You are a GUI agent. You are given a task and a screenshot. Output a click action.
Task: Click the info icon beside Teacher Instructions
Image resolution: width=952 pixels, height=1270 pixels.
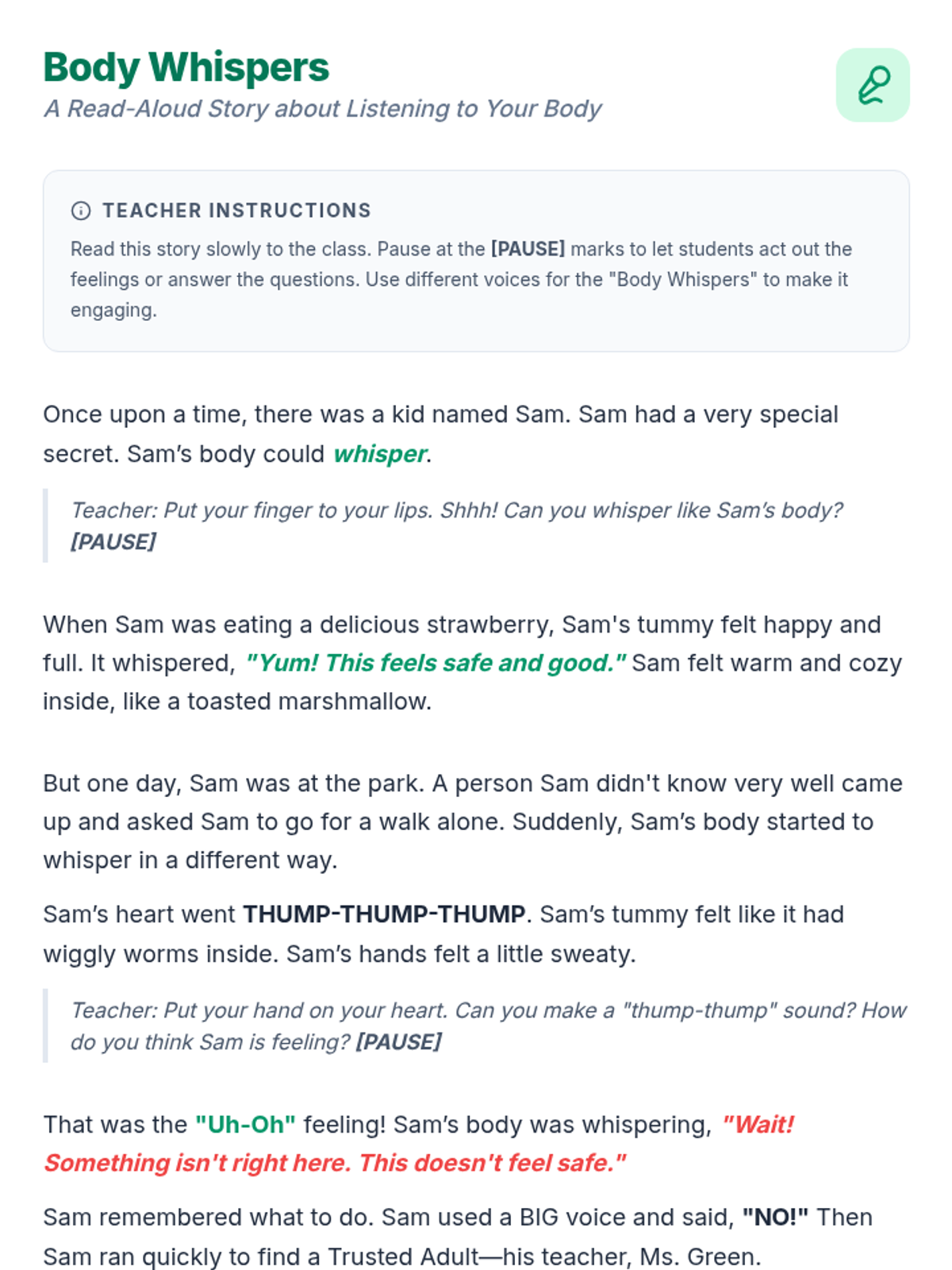(81, 210)
